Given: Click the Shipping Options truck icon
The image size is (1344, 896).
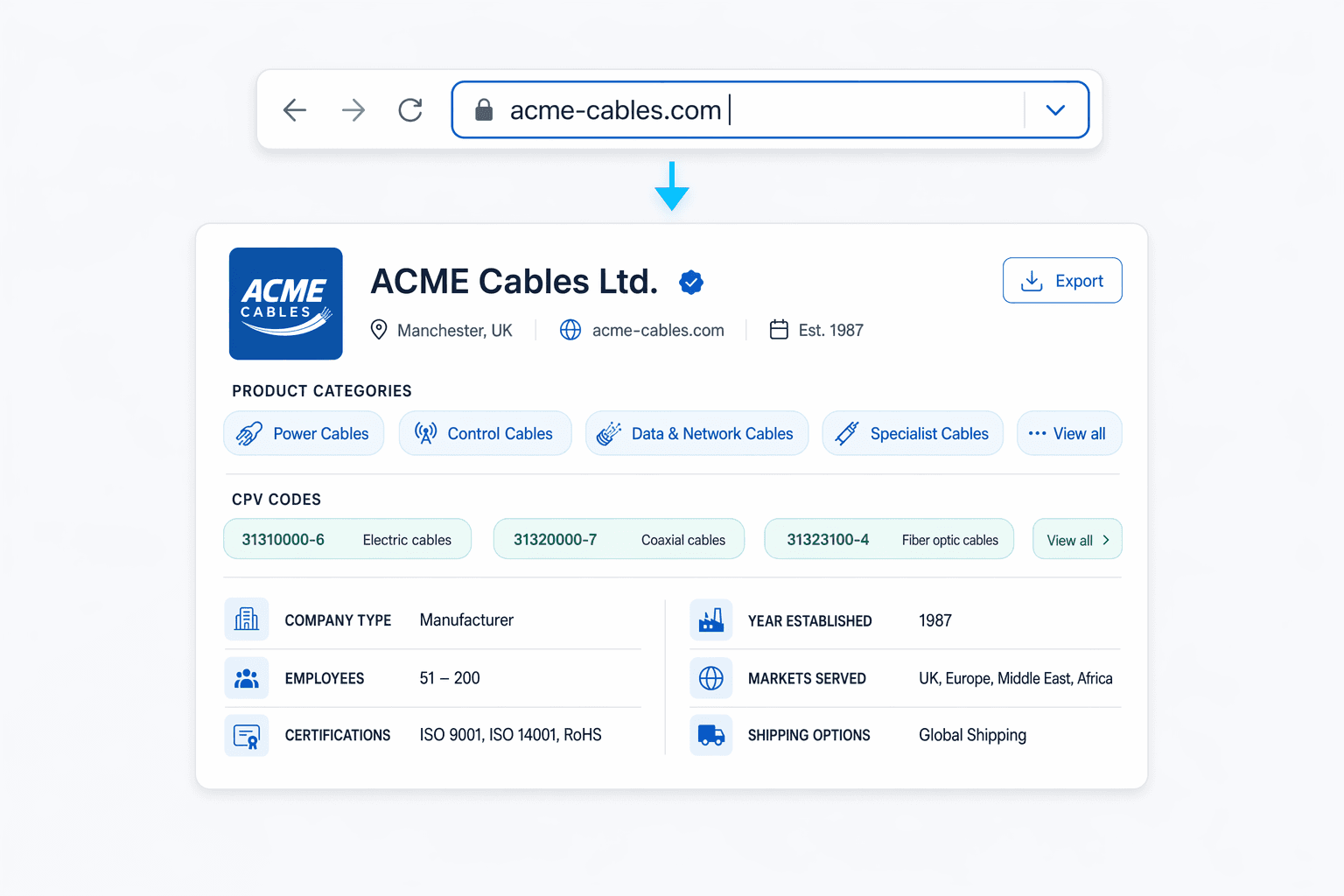Looking at the screenshot, I should [x=711, y=736].
